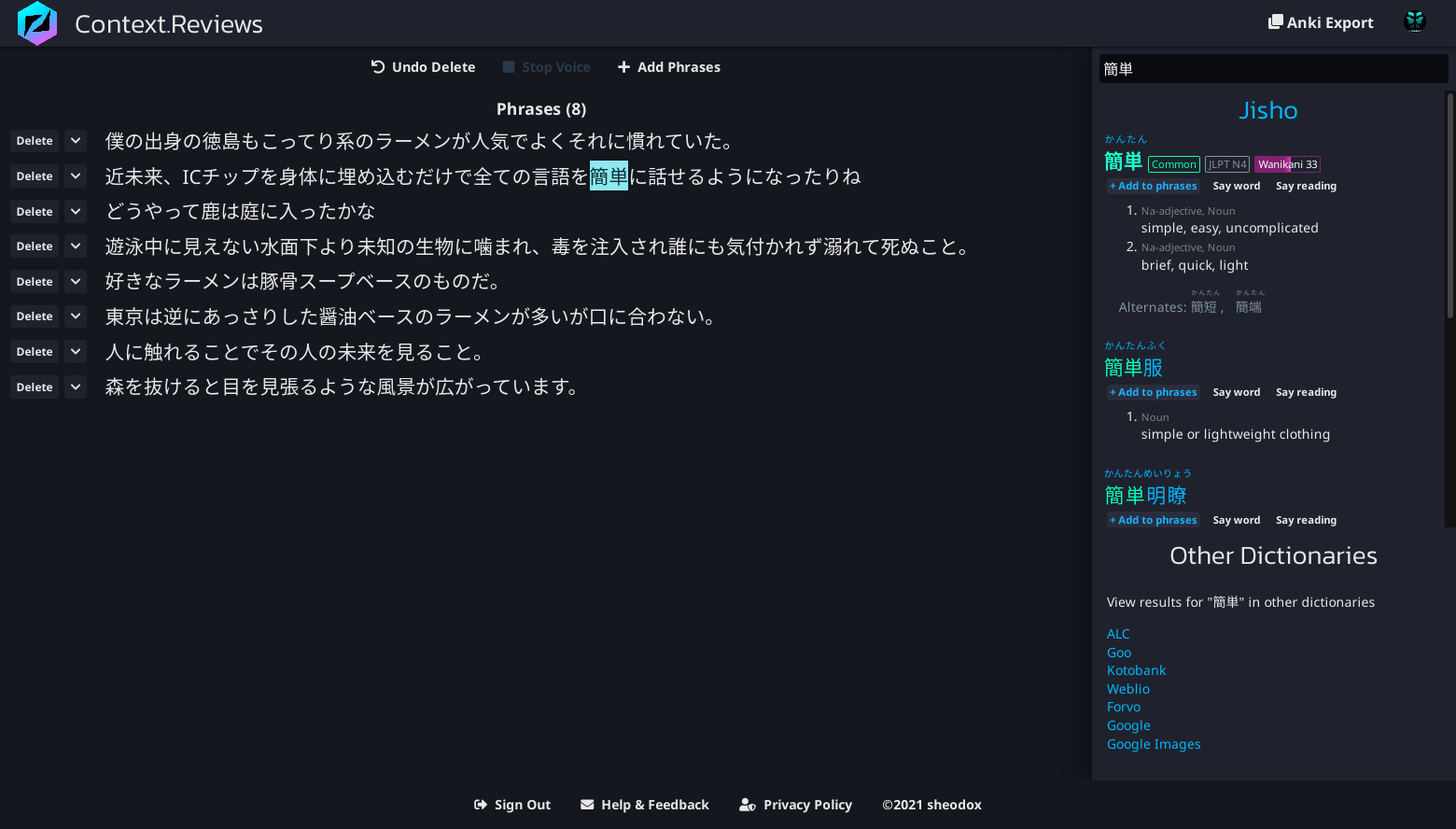The height and width of the screenshot is (829, 1456).
Task: Click the highlighted word 簡単 in phrase
Action: pyautogui.click(x=609, y=176)
